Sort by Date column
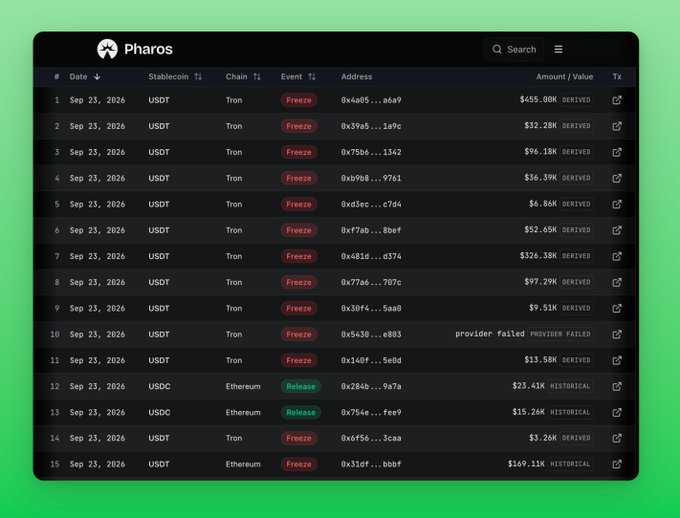This screenshot has width=680, height=518. click(85, 77)
